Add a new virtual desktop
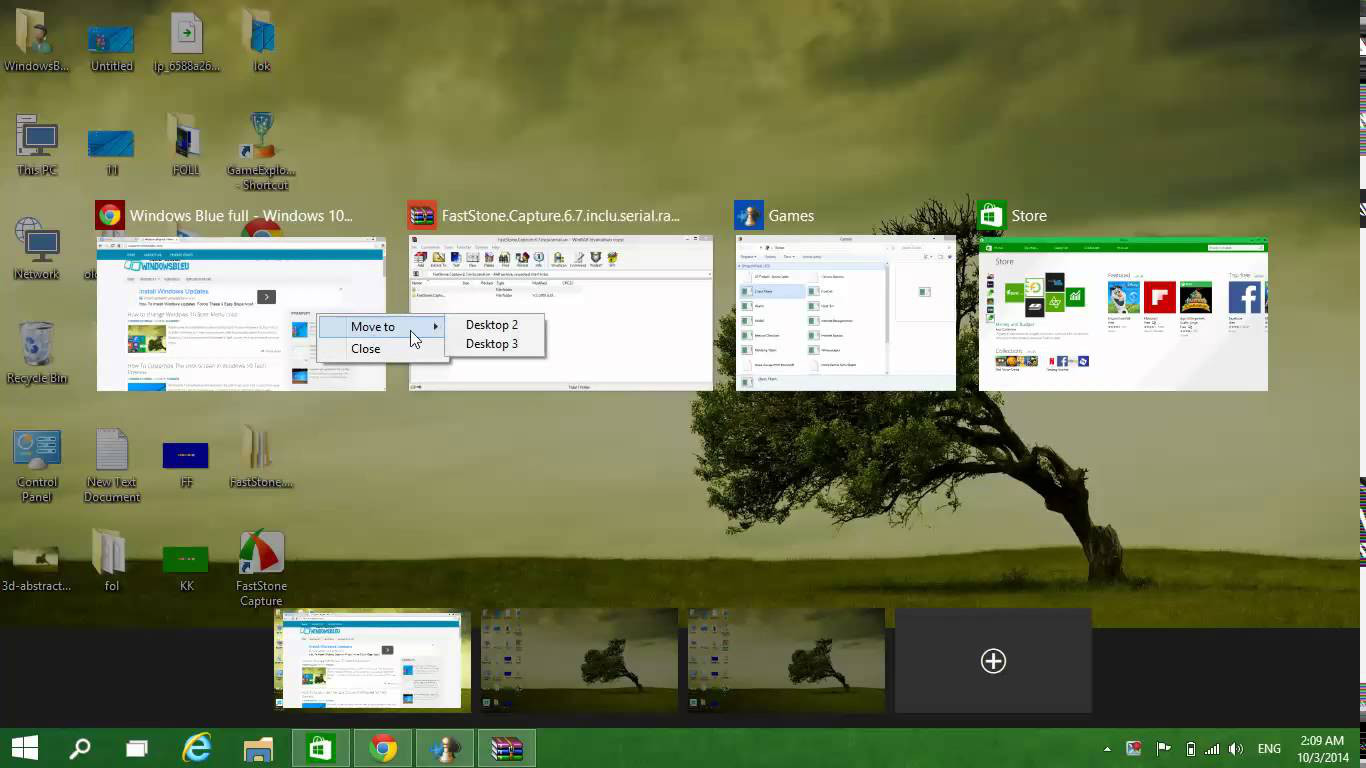The image size is (1366, 768). (993, 661)
